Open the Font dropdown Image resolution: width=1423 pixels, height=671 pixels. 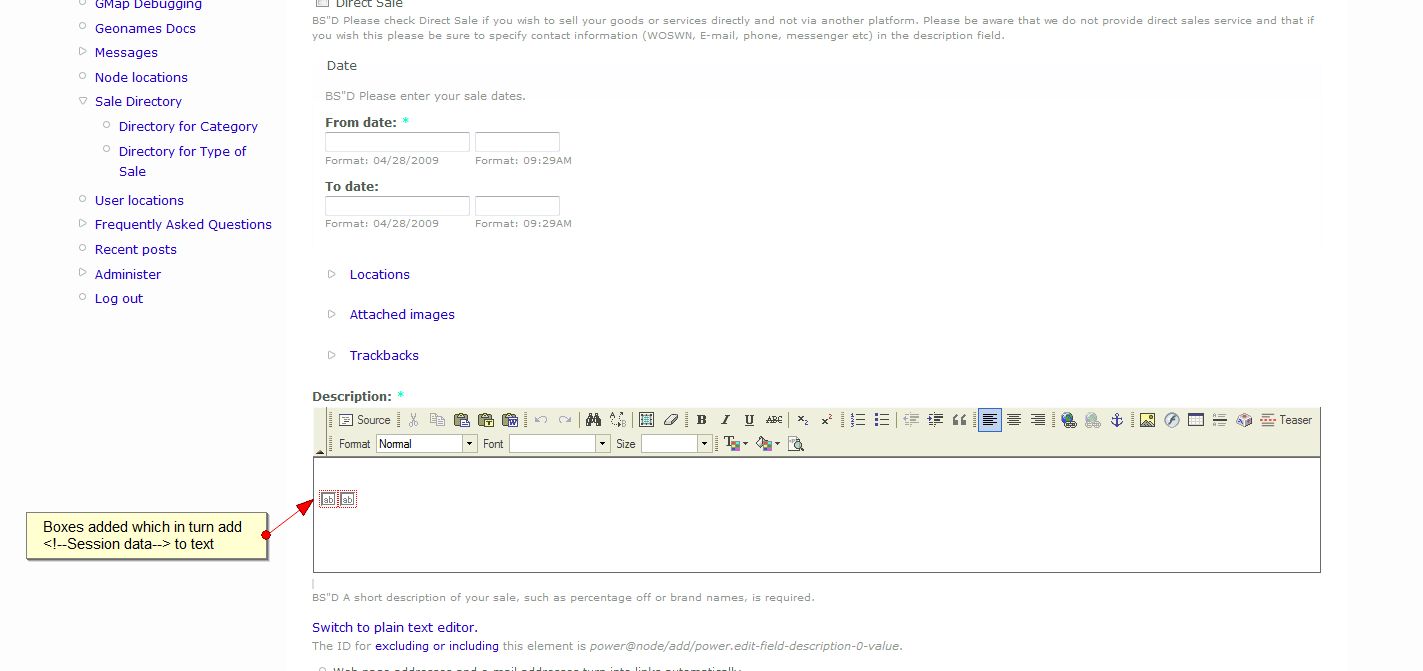tap(559, 444)
